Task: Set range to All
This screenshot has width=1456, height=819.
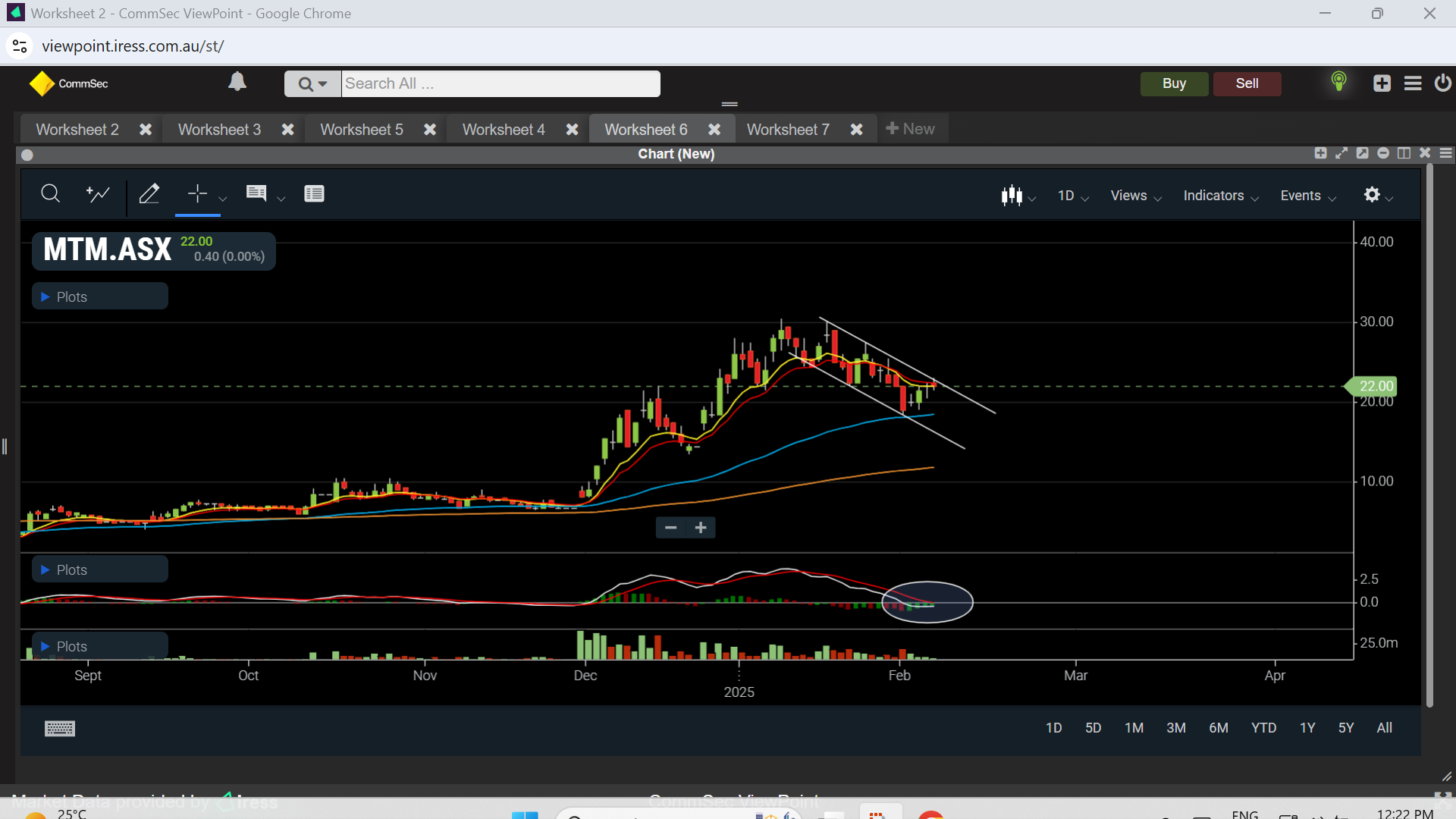Action: [x=1385, y=728]
